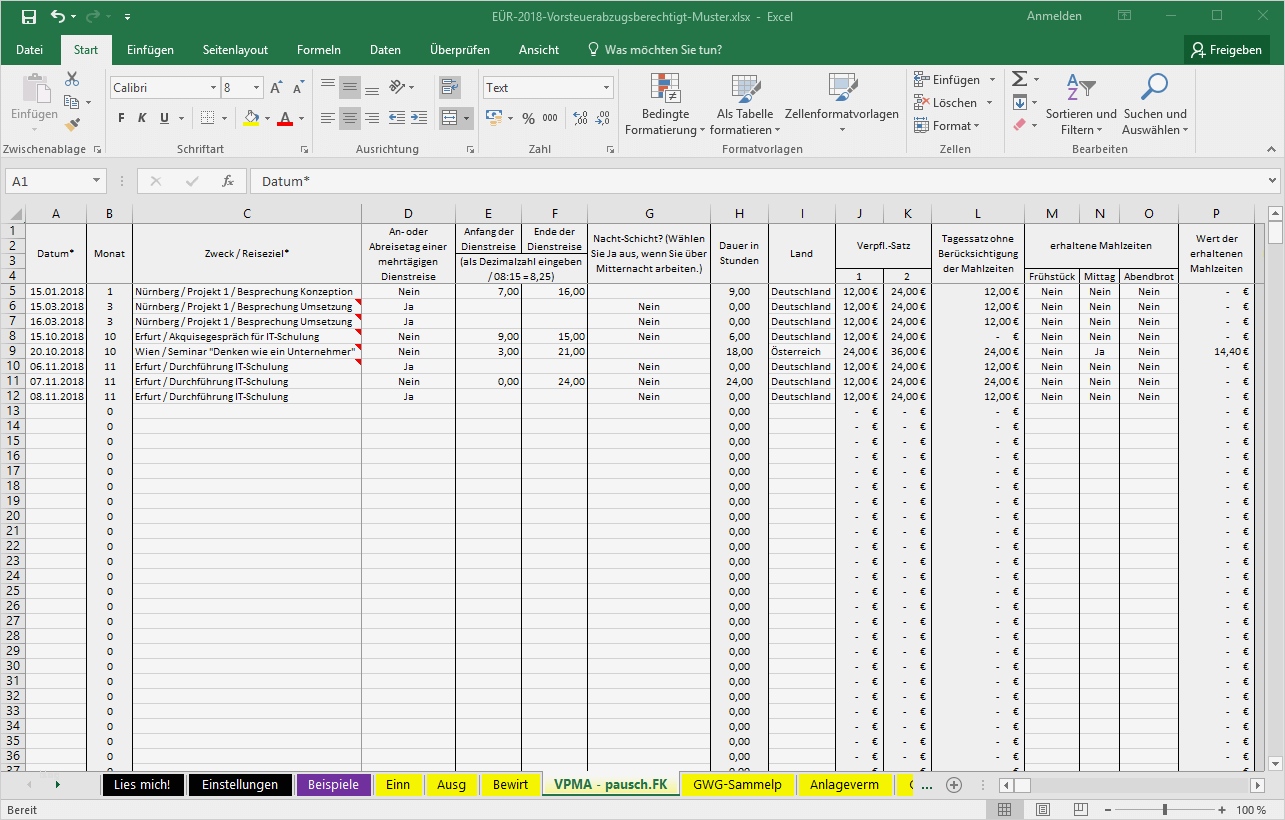
Task: Click the Freigeben button
Action: [1226, 49]
